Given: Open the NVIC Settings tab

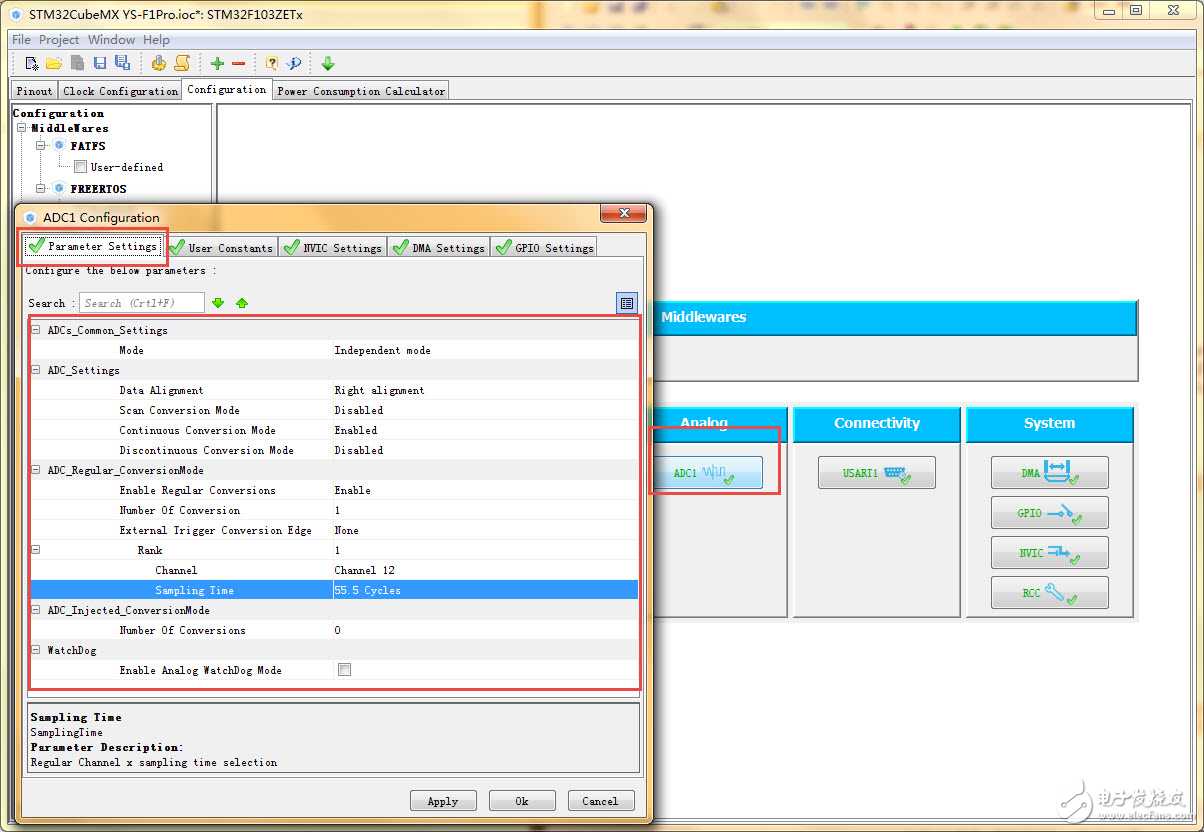Looking at the screenshot, I should point(333,247).
